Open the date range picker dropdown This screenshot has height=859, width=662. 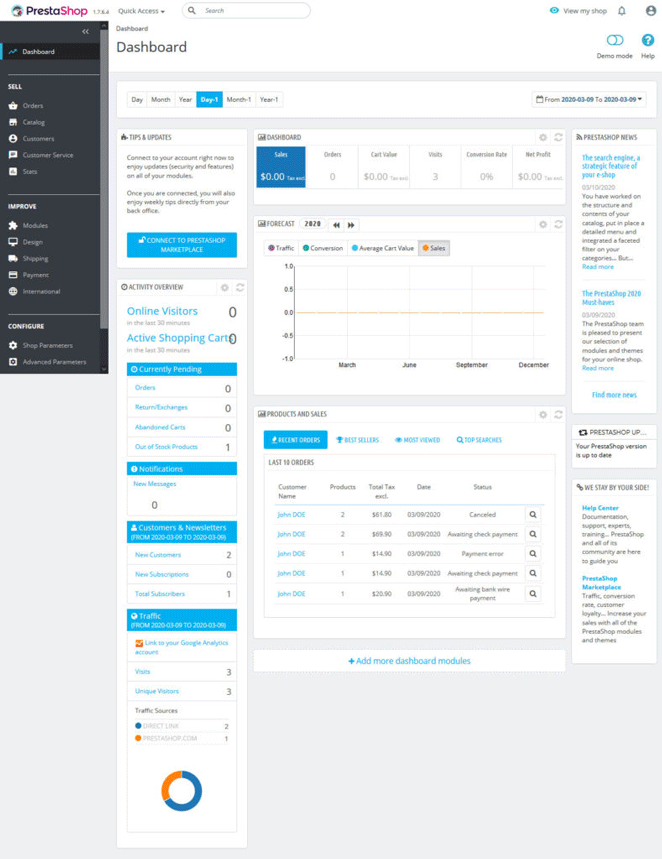[x=589, y=100]
